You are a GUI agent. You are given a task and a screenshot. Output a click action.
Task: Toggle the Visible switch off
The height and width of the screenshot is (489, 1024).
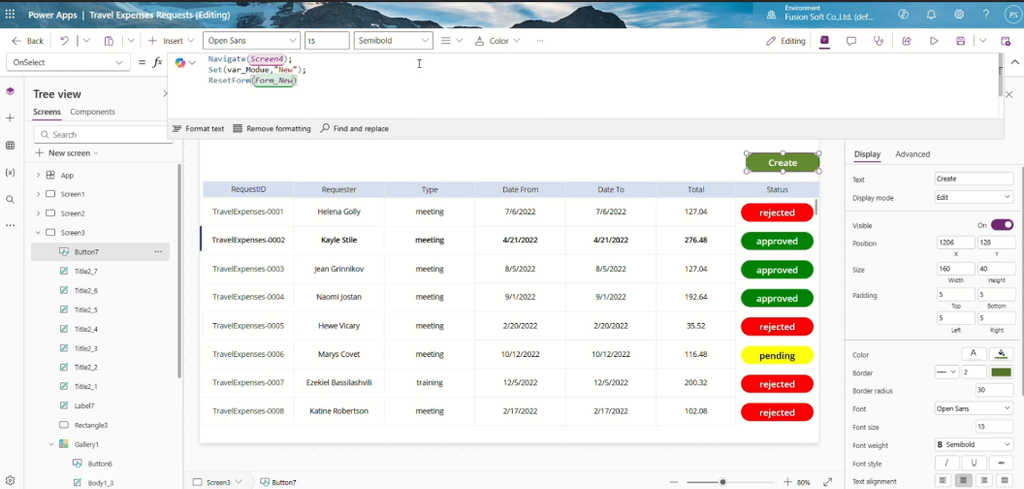(x=1002, y=225)
